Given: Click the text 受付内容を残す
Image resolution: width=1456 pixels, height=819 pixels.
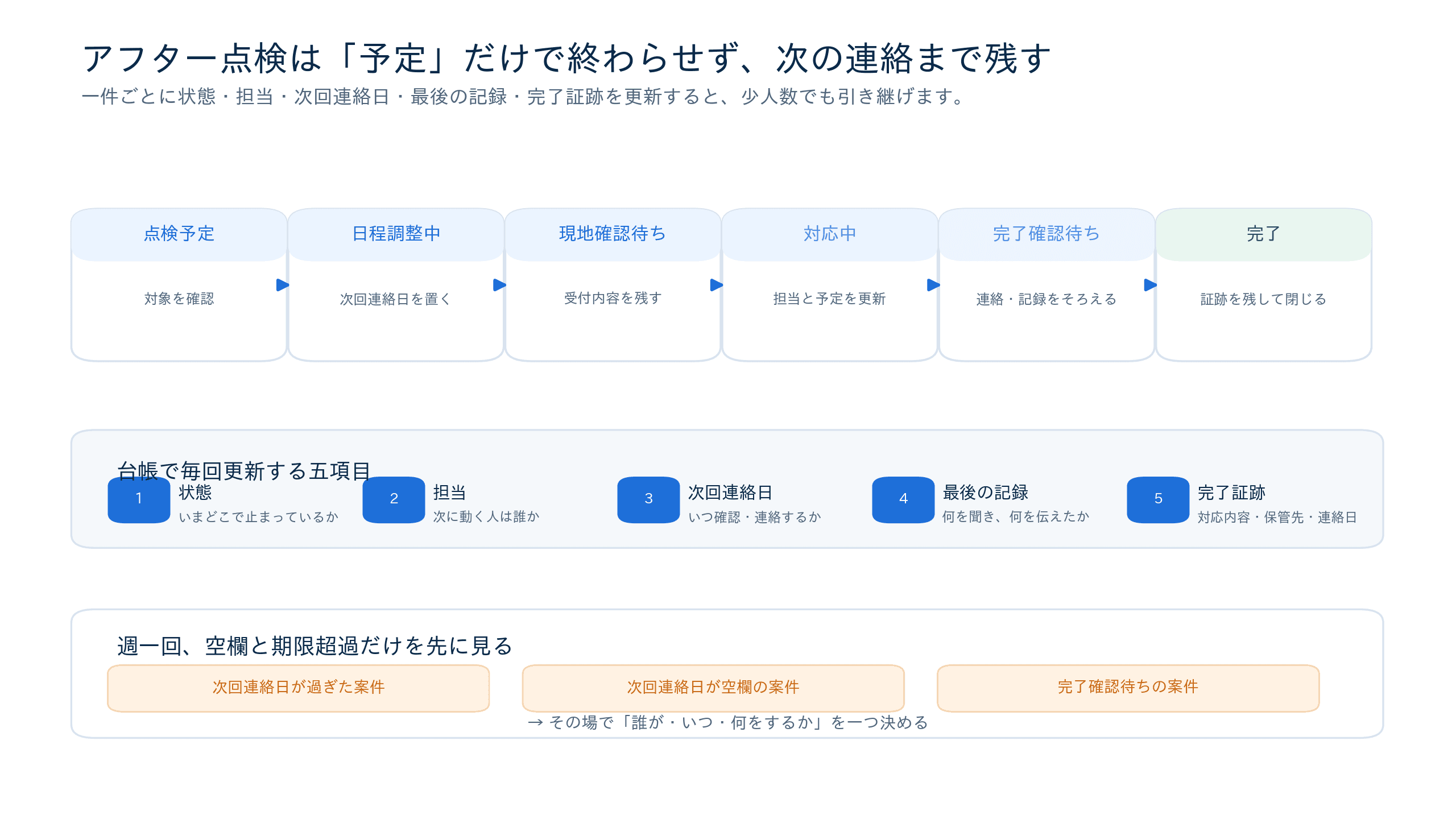Looking at the screenshot, I should point(613,298).
